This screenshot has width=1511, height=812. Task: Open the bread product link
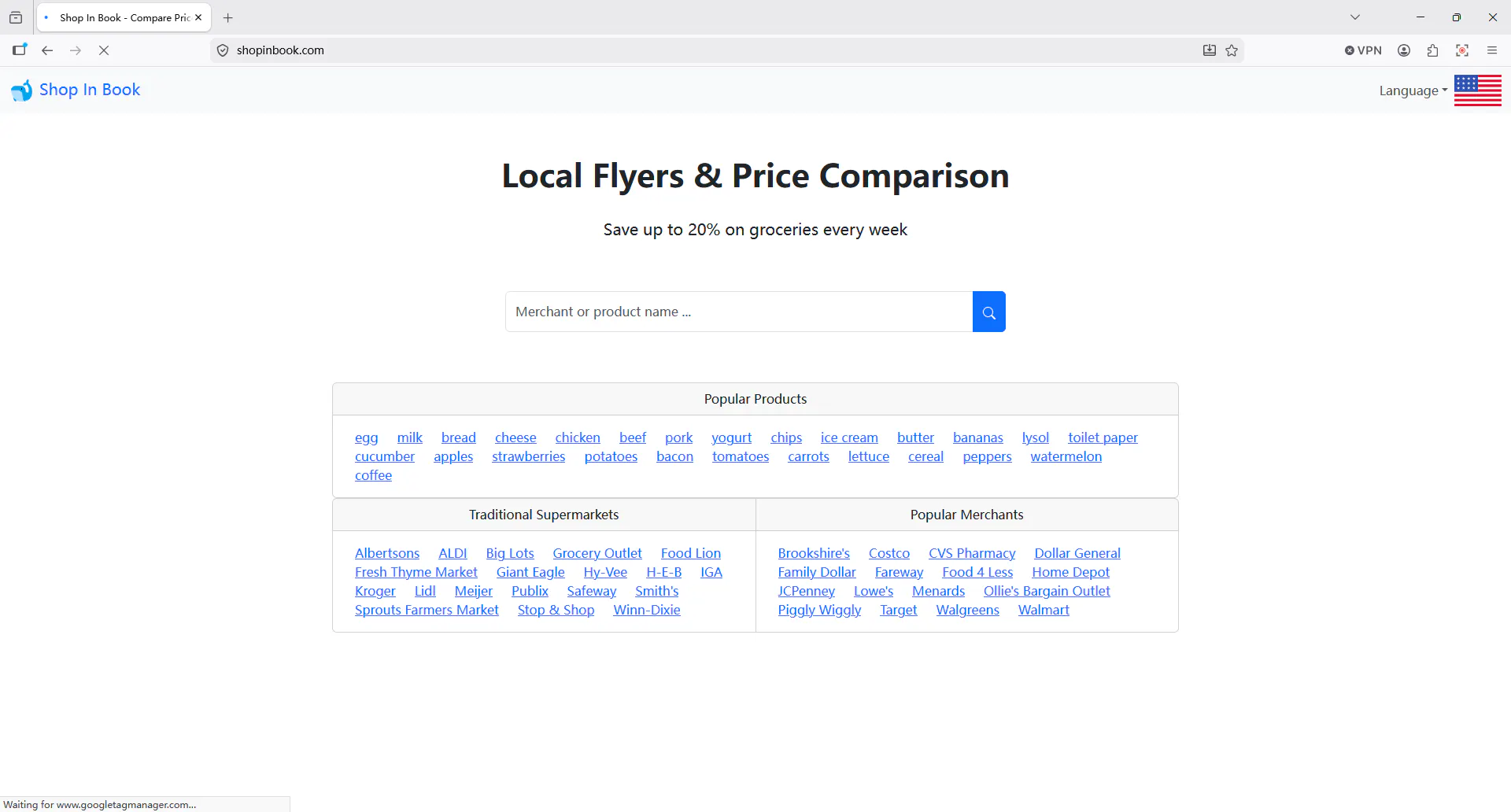coord(458,437)
